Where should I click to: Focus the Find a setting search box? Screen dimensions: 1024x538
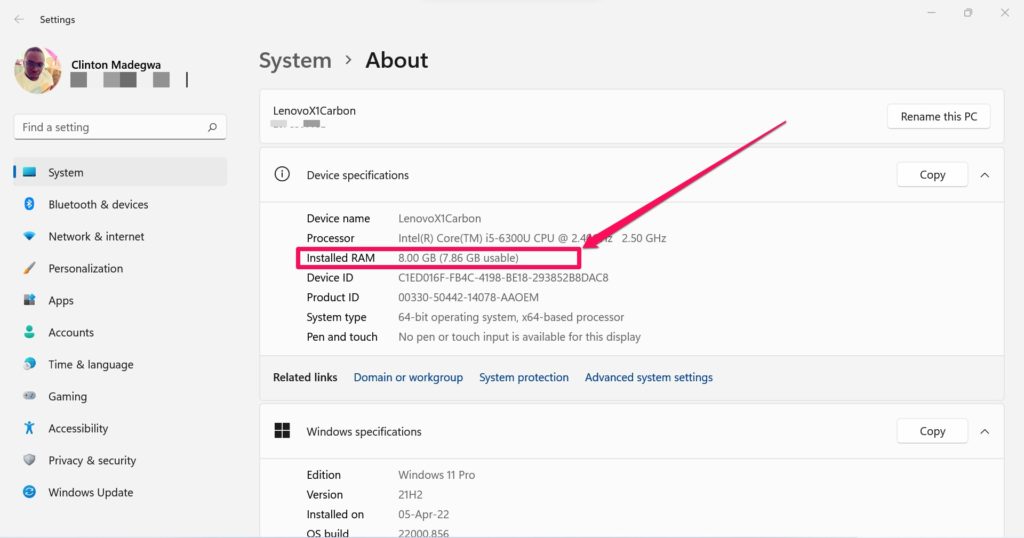coord(120,127)
